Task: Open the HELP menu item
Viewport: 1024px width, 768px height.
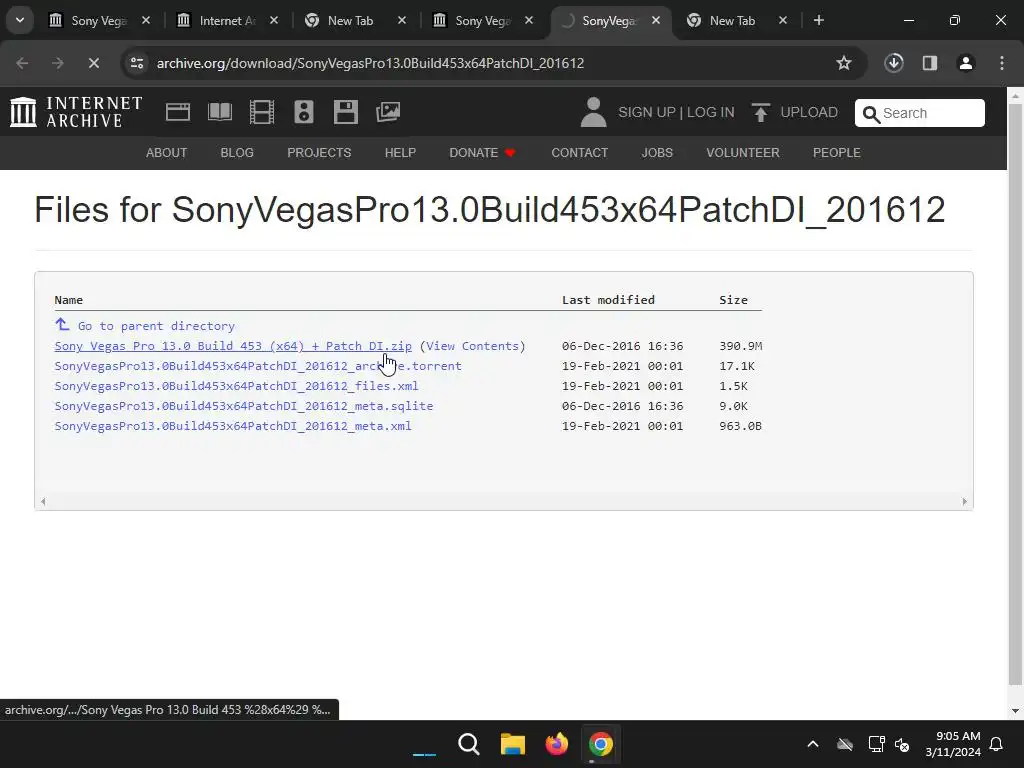Action: (400, 153)
